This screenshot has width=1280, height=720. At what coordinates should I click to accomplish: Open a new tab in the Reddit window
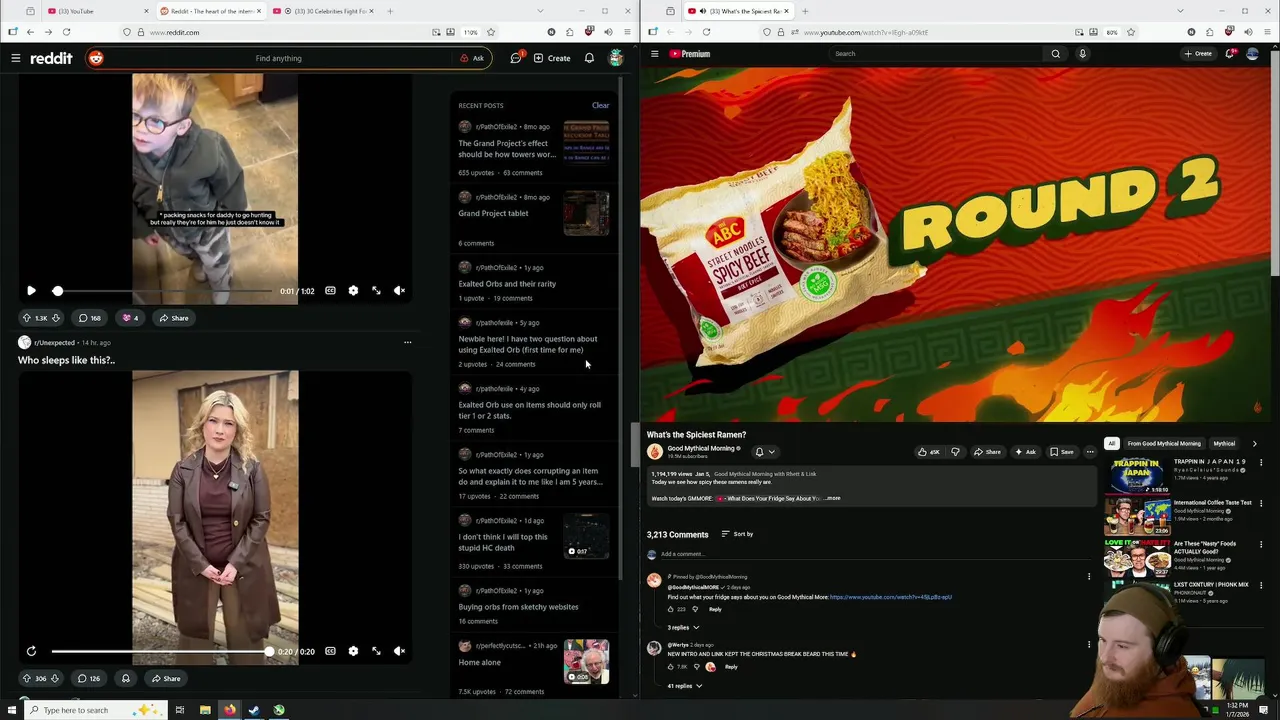(x=390, y=11)
